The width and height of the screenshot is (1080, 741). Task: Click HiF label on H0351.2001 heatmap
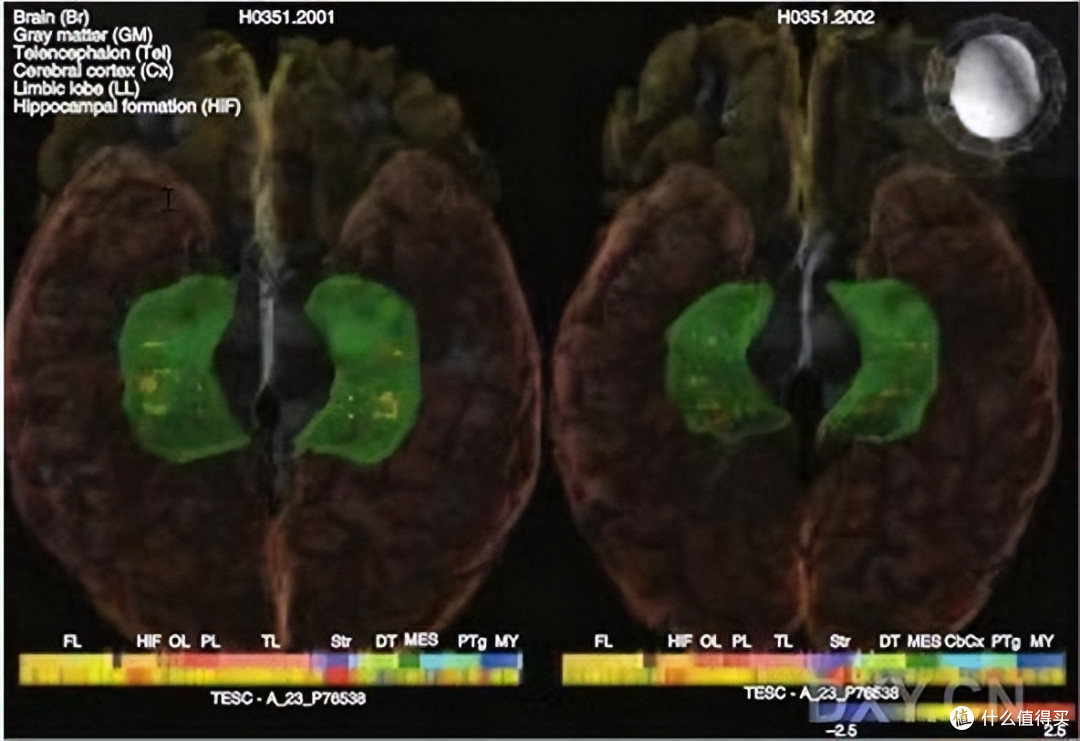pos(149,642)
